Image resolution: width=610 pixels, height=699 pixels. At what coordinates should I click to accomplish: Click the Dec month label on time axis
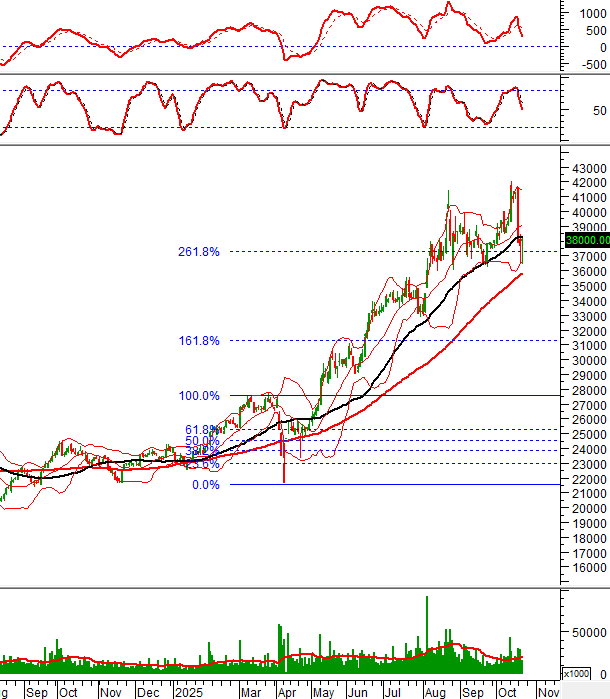click(147, 691)
